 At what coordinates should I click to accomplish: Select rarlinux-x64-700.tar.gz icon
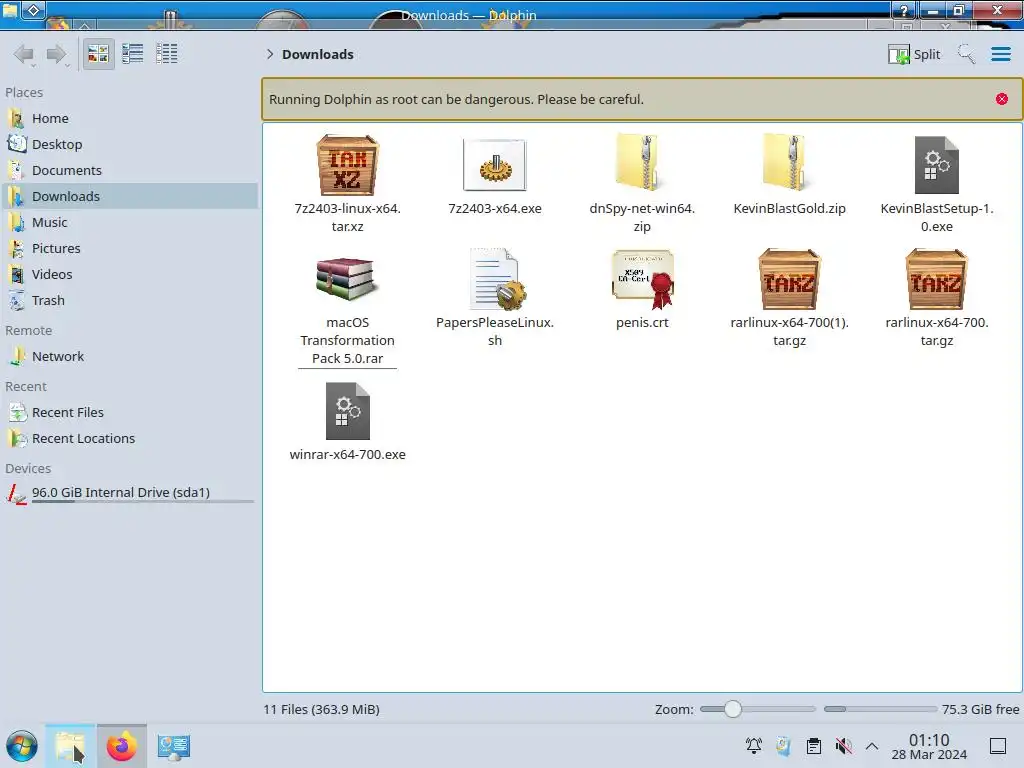pos(936,279)
